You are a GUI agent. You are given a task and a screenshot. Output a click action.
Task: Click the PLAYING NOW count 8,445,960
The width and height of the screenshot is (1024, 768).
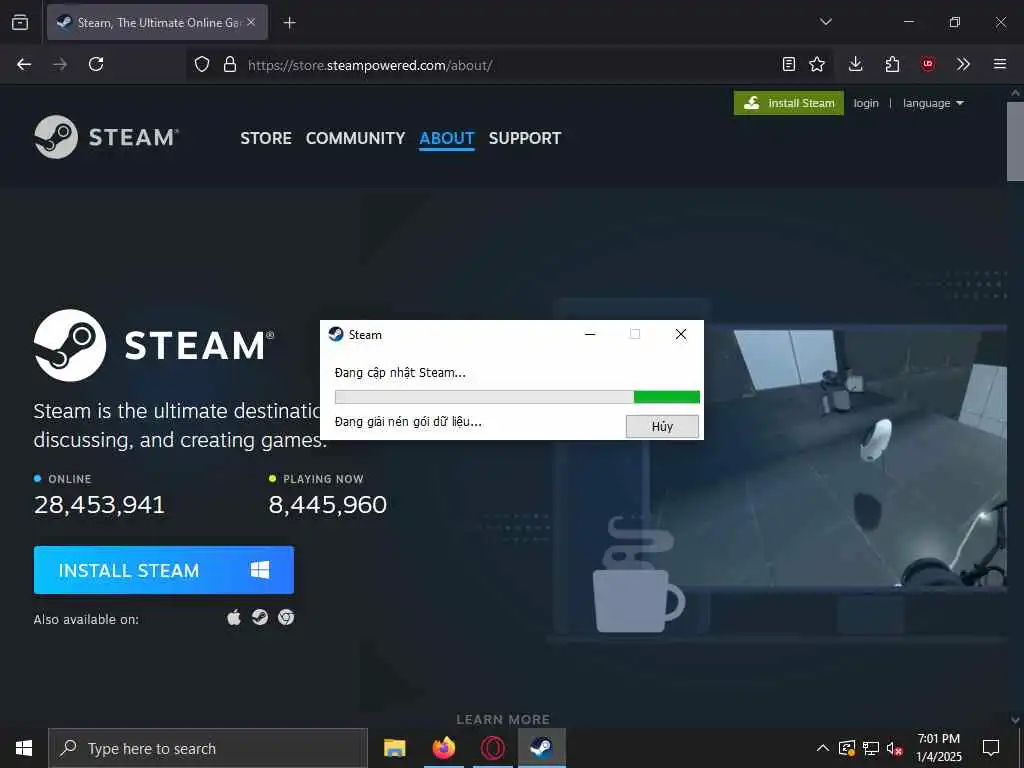coord(328,504)
